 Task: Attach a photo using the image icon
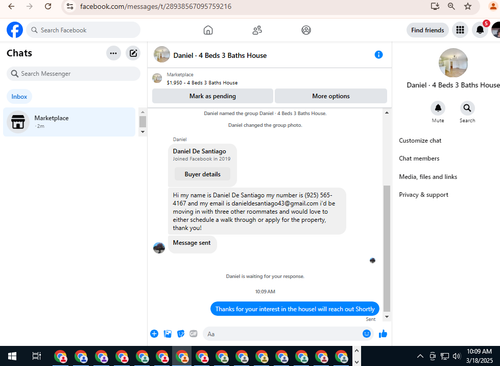[x=168, y=334]
